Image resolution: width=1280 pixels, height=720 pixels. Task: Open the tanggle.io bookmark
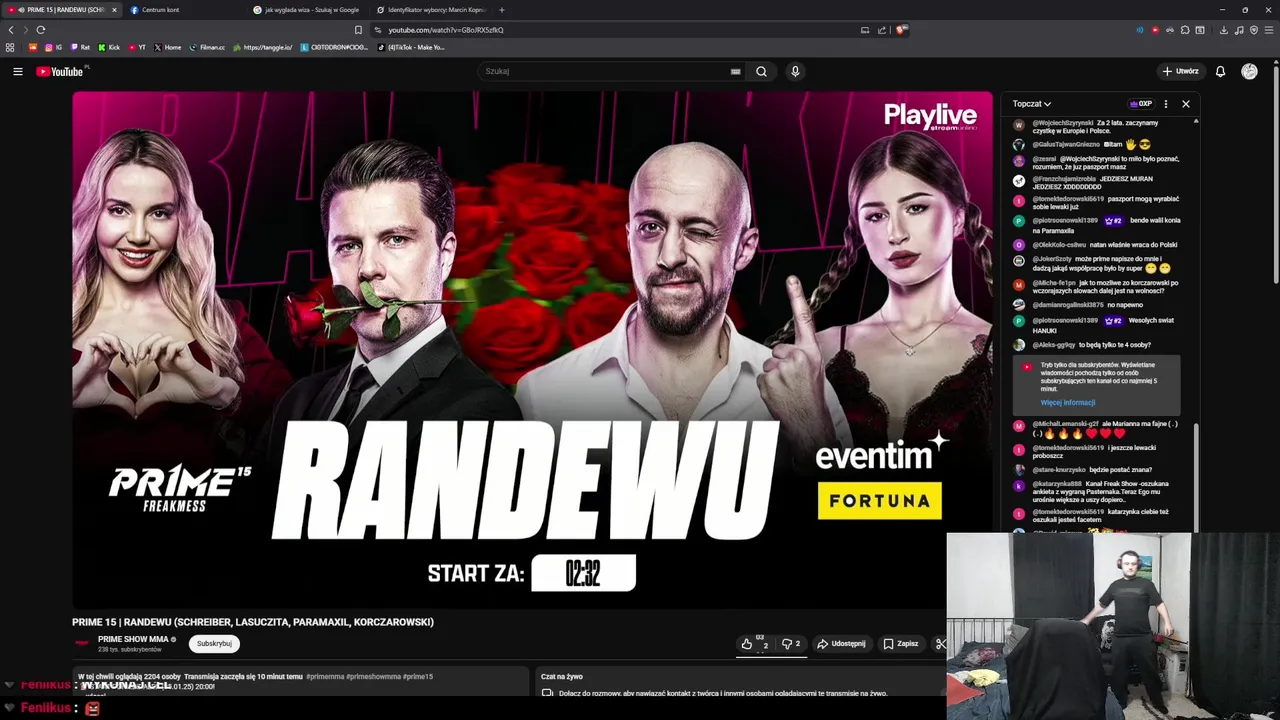coord(262,47)
